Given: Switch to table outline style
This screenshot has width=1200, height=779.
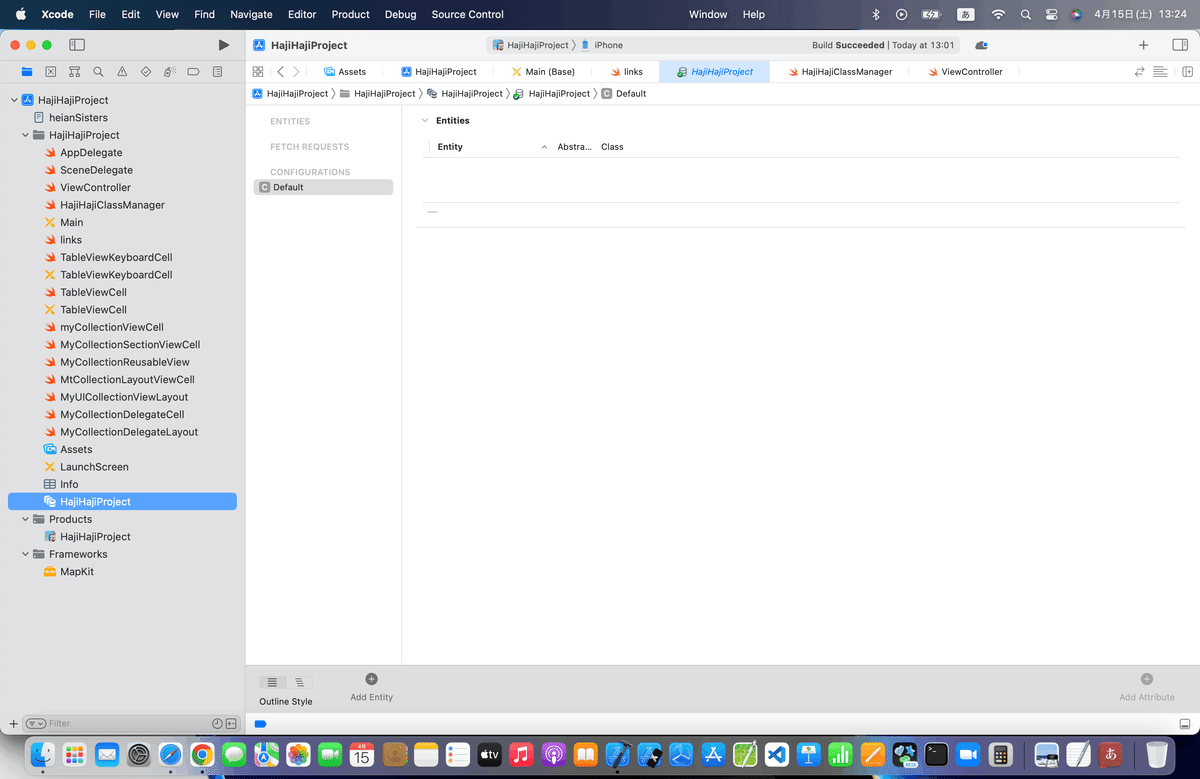Looking at the screenshot, I should [x=272, y=682].
